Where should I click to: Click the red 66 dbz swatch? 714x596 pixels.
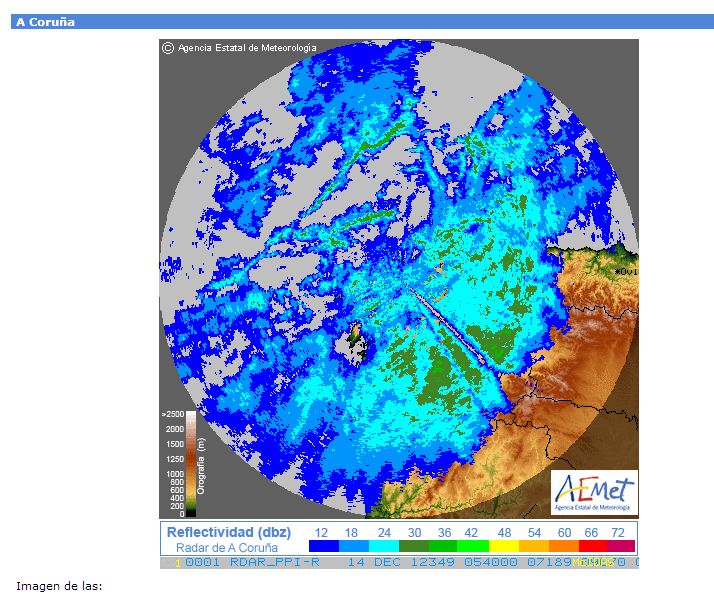click(x=592, y=547)
